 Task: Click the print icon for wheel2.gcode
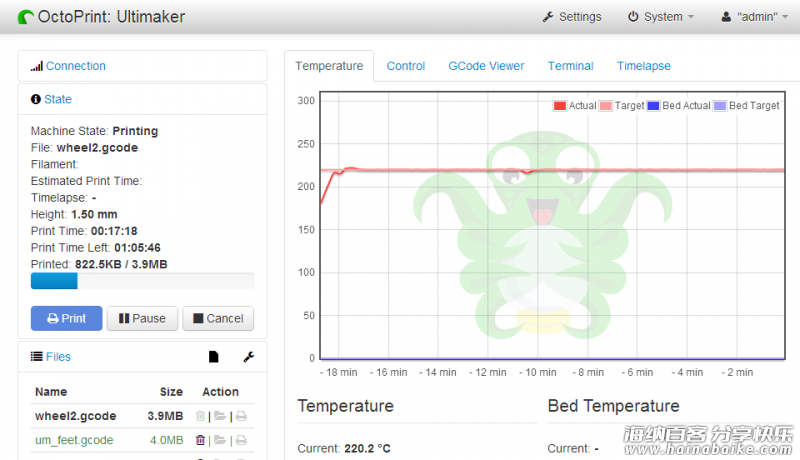(x=241, y=416)
